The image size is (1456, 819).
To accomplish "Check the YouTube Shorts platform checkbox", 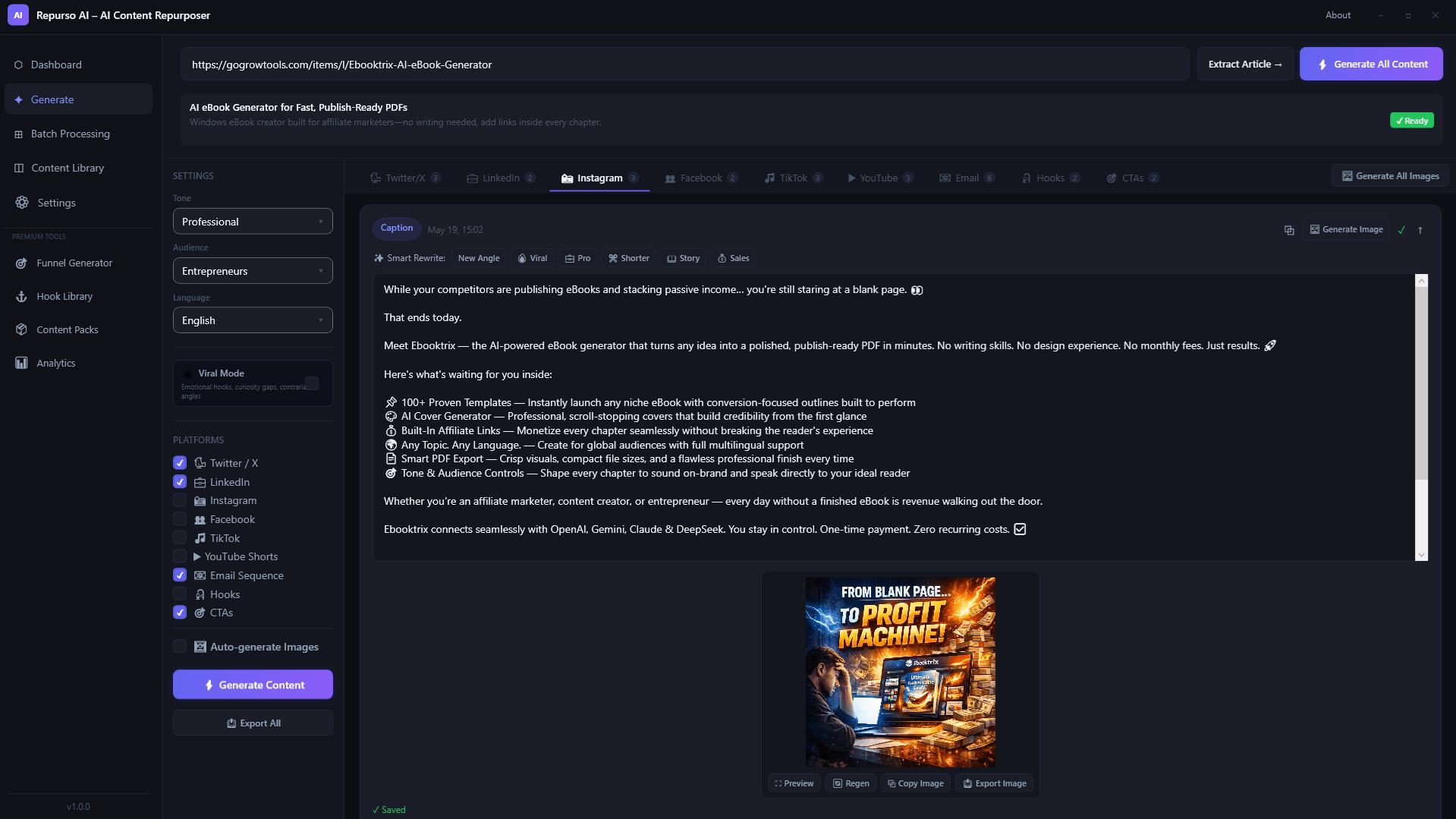I will coord(180,556).
